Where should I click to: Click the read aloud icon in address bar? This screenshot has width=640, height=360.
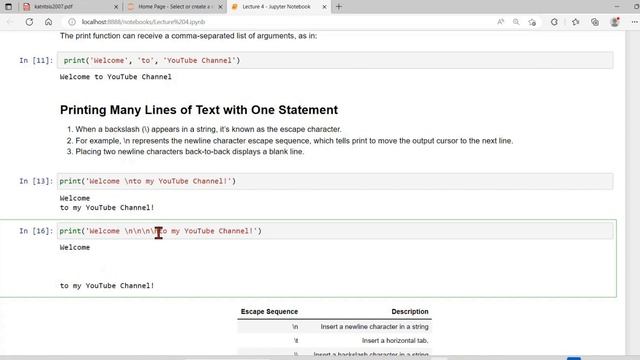pos(500,22)
